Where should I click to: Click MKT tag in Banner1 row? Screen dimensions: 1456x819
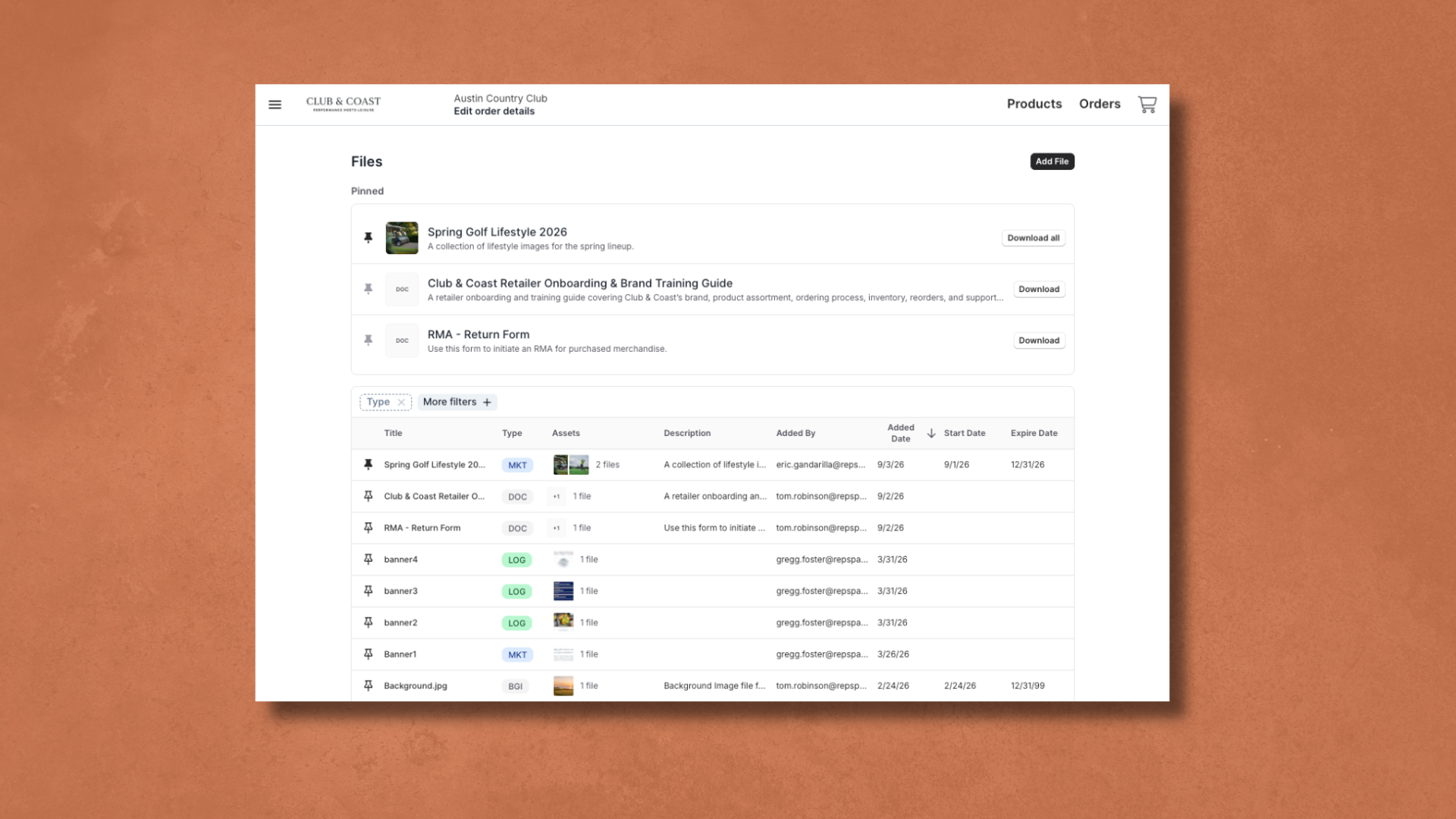coord(517,654)
